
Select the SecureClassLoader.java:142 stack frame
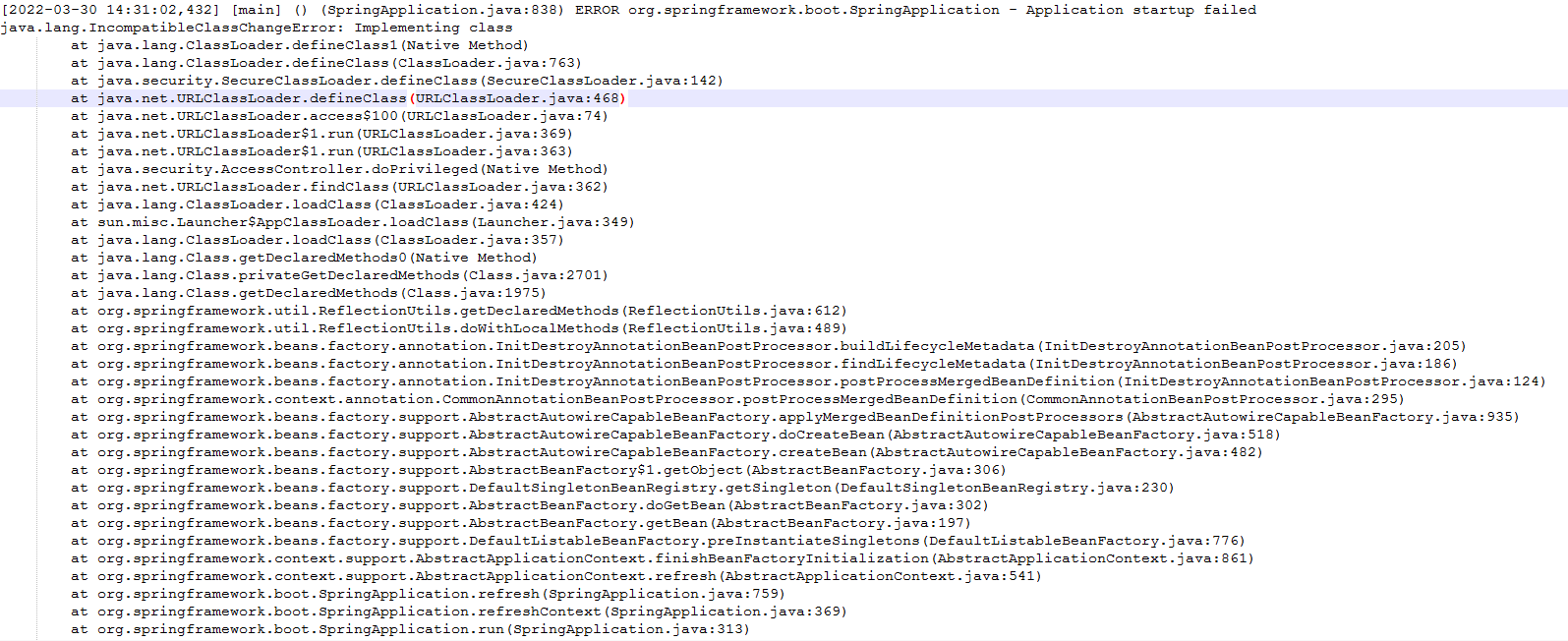click(397, 81)
